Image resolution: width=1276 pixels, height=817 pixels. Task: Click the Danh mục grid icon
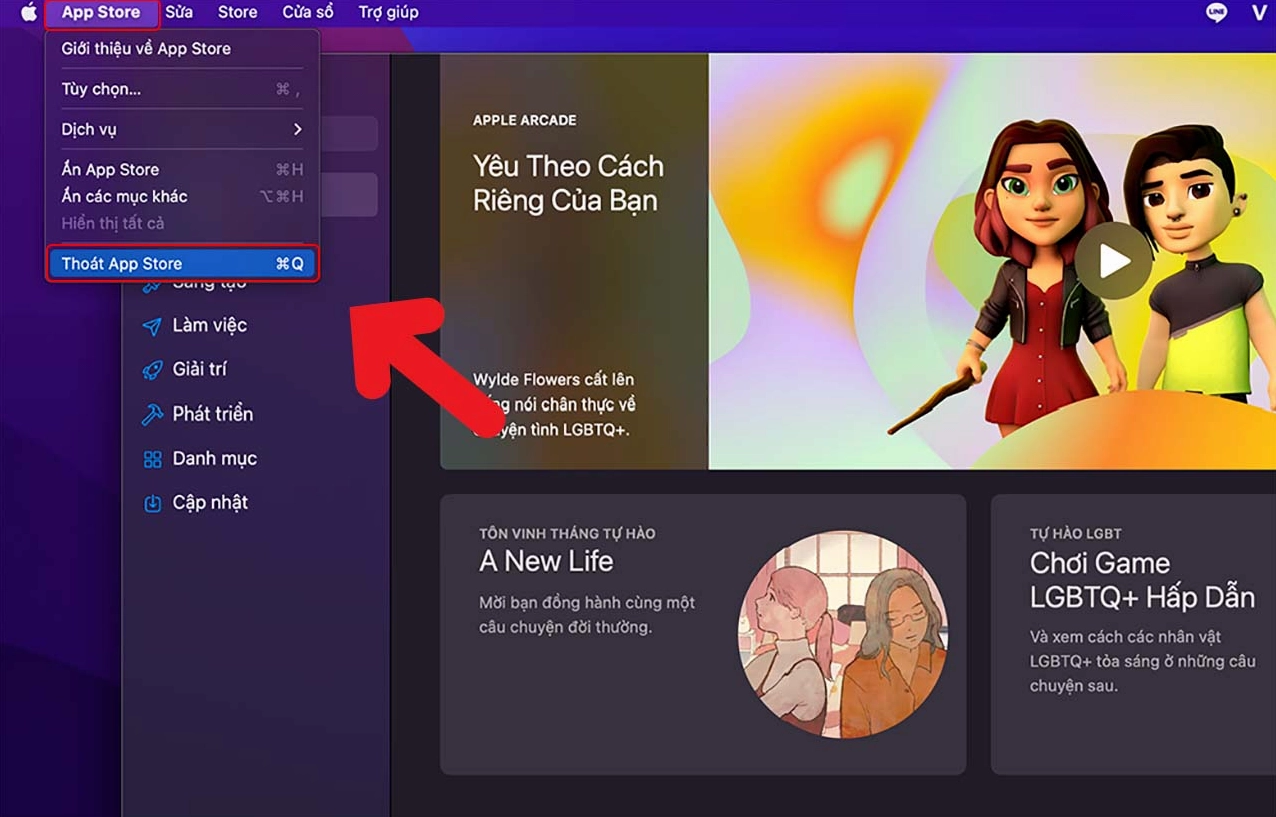[x=152, y=459]
